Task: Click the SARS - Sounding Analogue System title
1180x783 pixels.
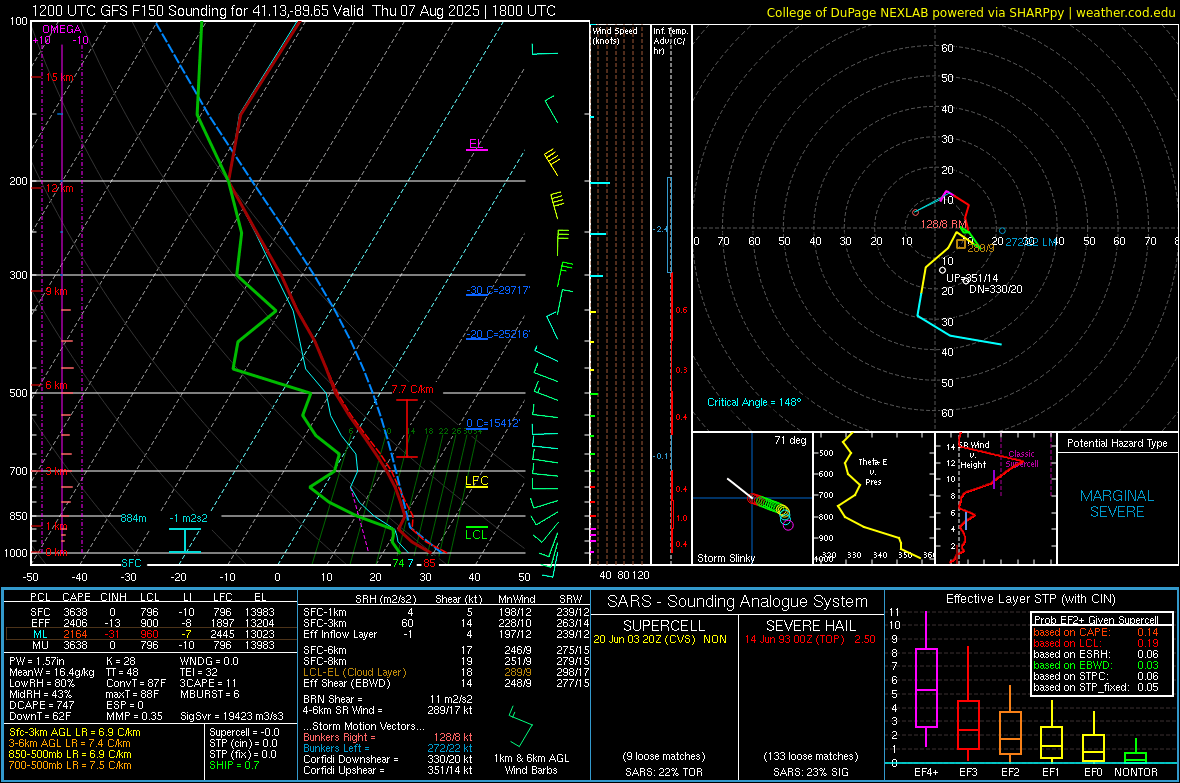Action: [737, 602]
